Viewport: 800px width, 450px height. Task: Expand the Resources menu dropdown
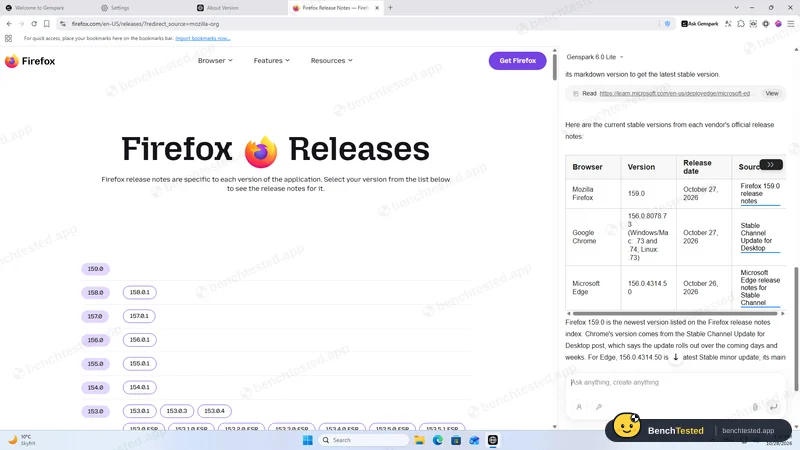click(x=332, y=60)
